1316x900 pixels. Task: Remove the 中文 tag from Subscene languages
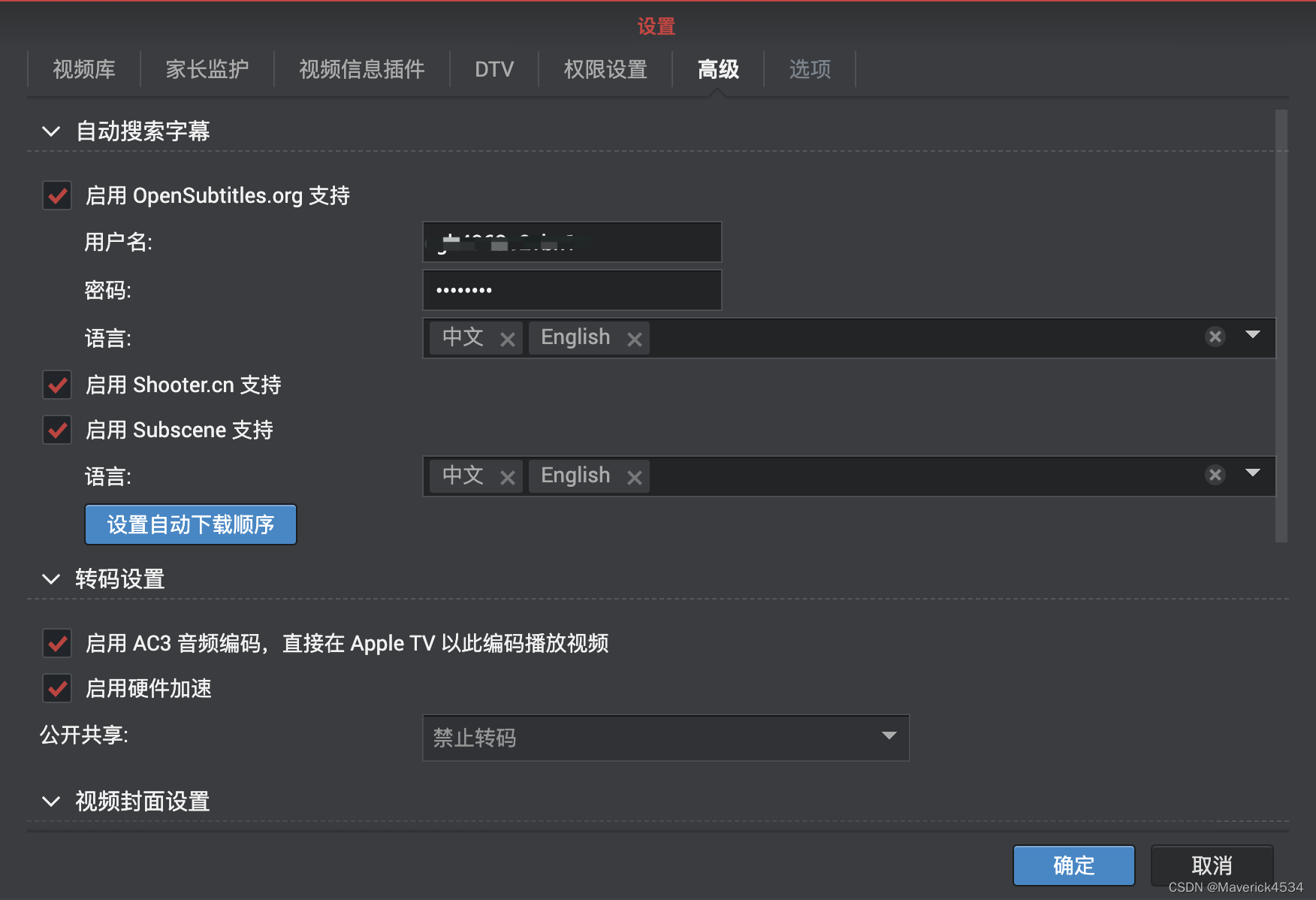(507, 476)
